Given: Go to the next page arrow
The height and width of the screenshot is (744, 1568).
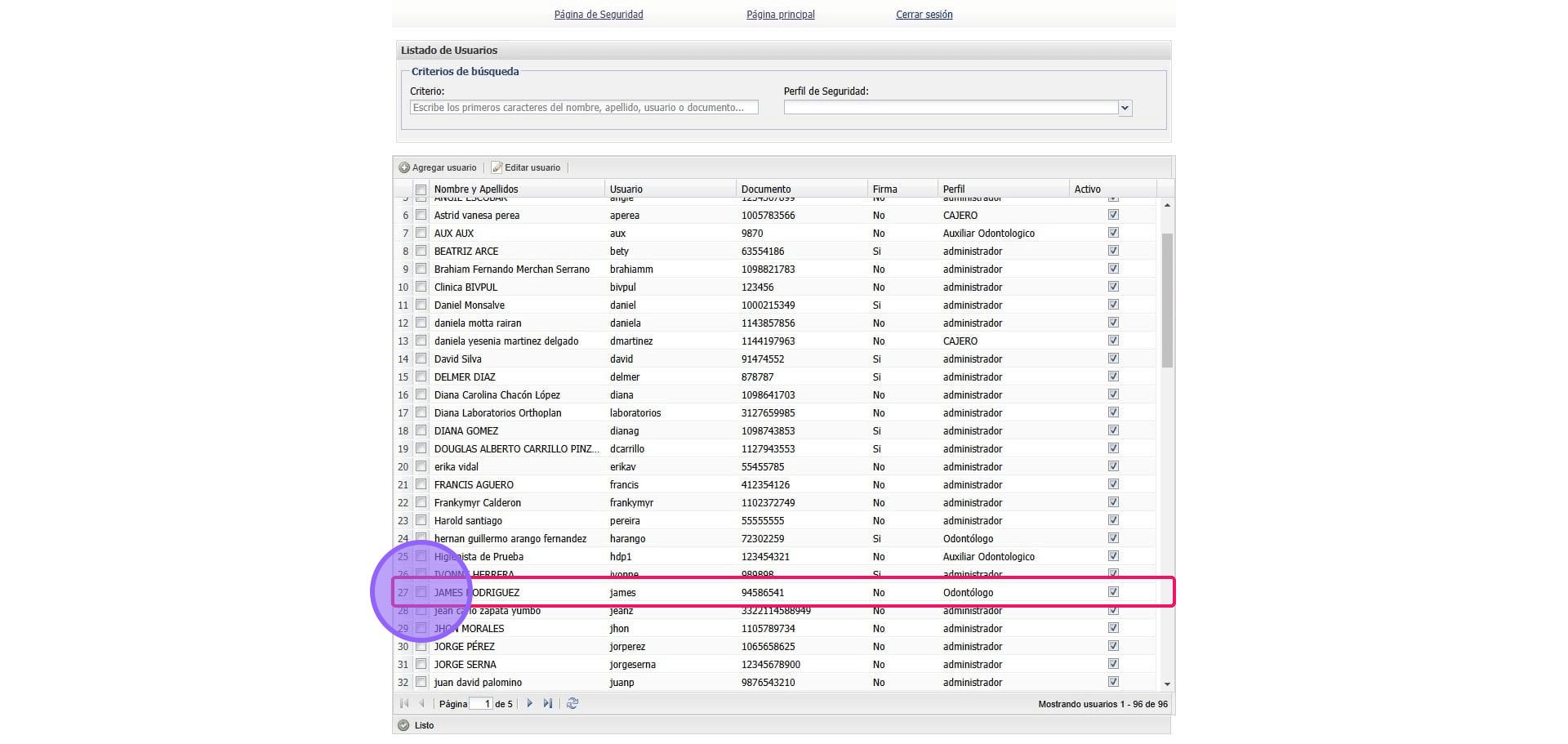Looking at the screenshot, I should tap(529, 703).
